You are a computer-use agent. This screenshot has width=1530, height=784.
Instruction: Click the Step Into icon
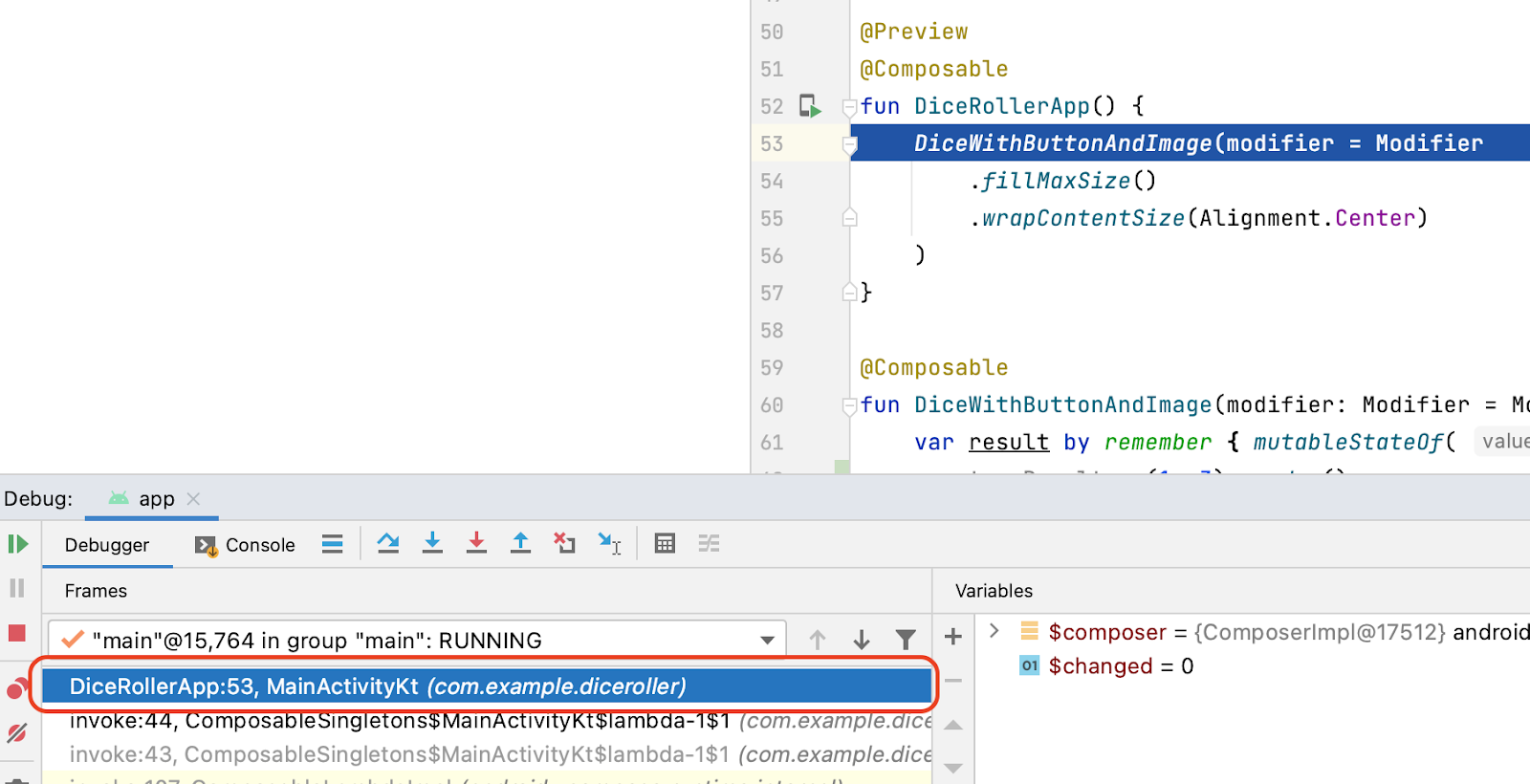pyautogui.click(x=432, y=543)
